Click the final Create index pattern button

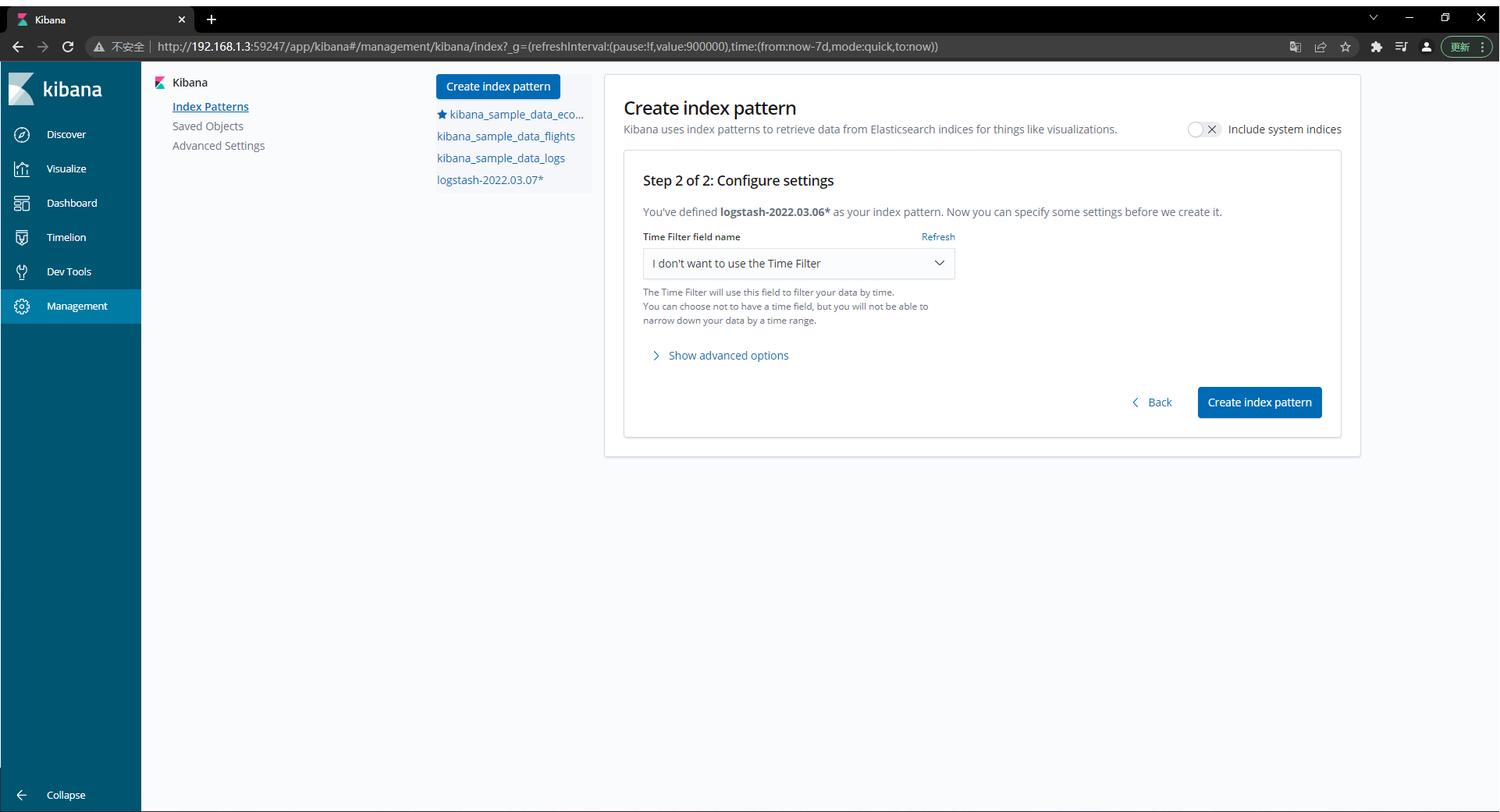(x=1260, y=402)
